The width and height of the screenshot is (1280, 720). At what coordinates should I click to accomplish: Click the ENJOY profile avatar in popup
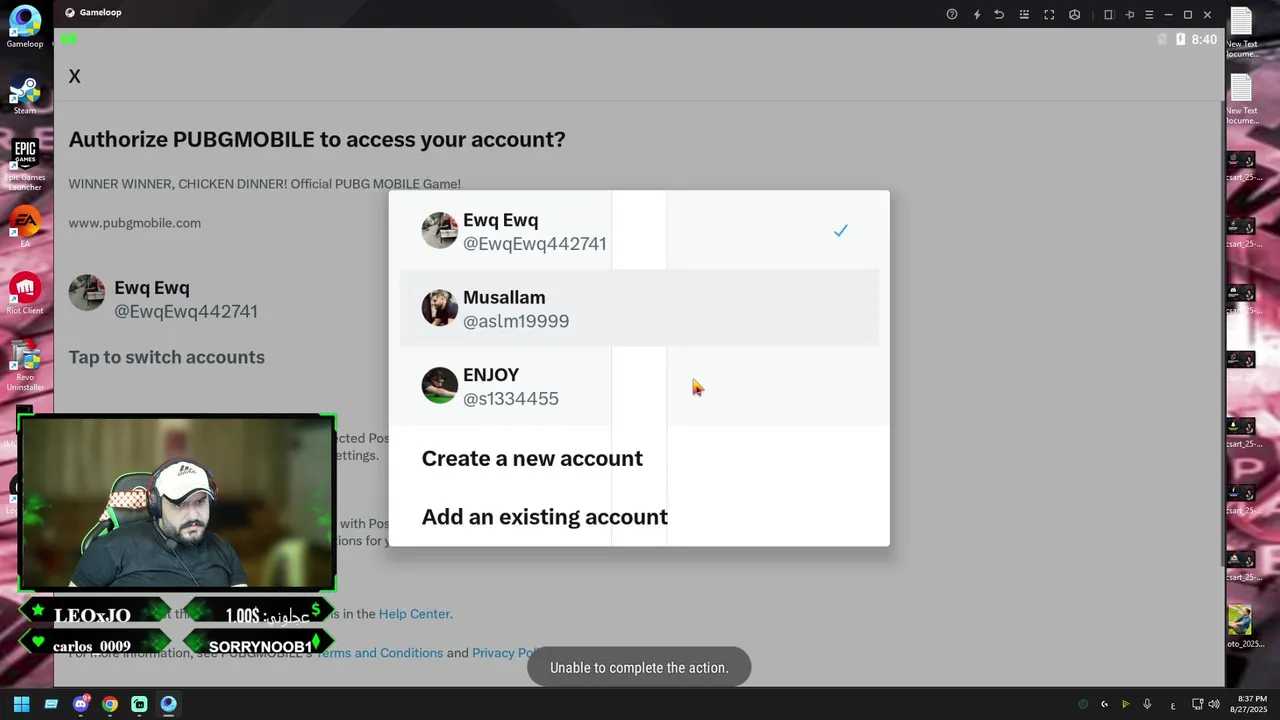[x=439, y=385]
